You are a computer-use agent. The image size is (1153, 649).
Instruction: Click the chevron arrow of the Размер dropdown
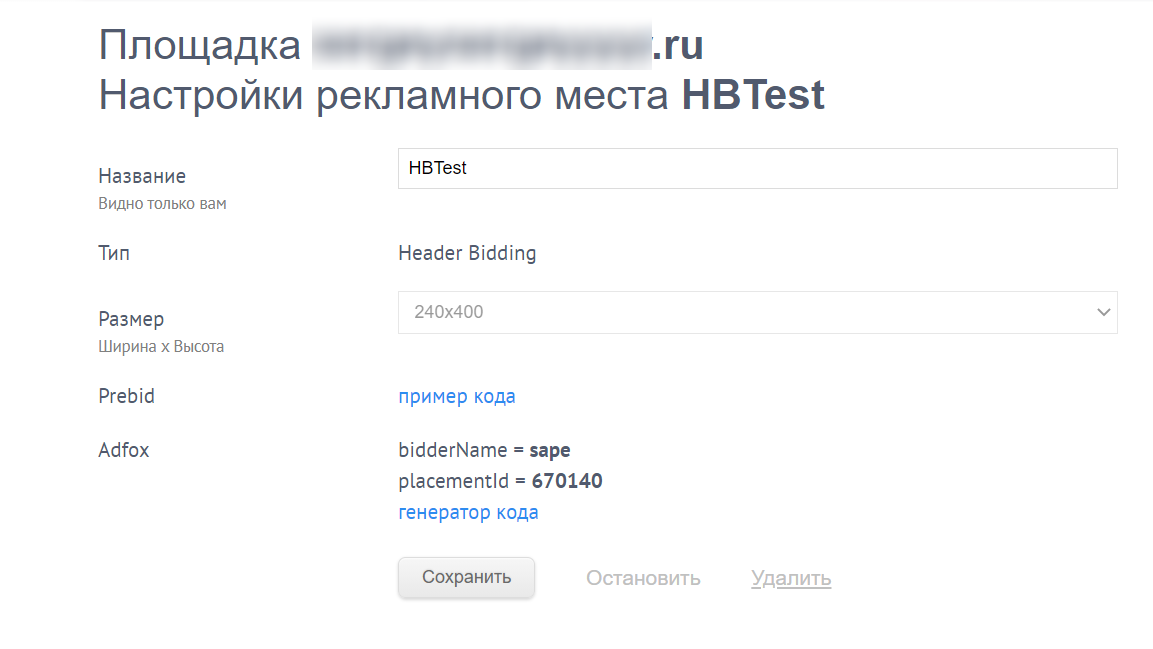point(1103,312)
